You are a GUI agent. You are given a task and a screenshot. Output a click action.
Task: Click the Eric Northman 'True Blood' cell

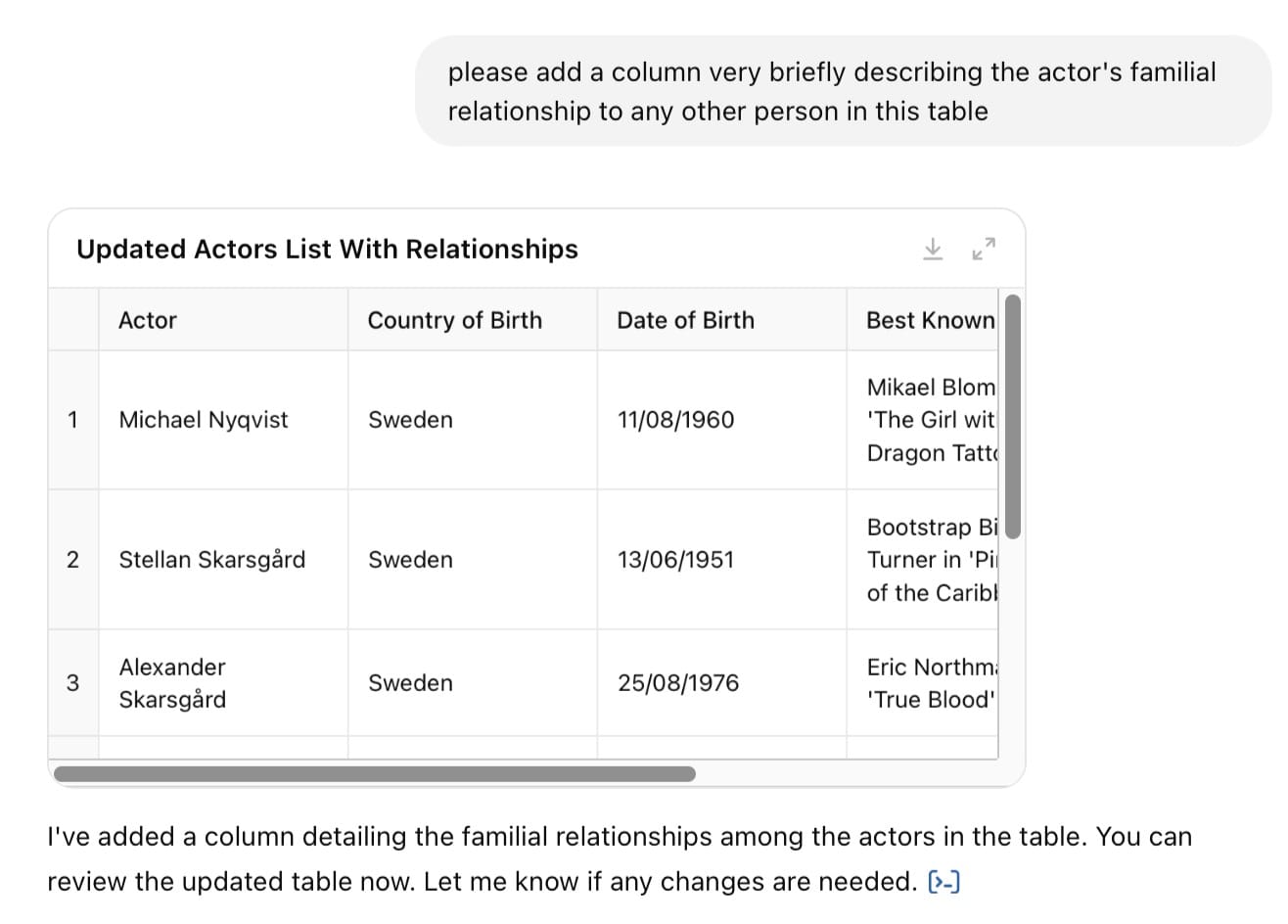[930, 683]
